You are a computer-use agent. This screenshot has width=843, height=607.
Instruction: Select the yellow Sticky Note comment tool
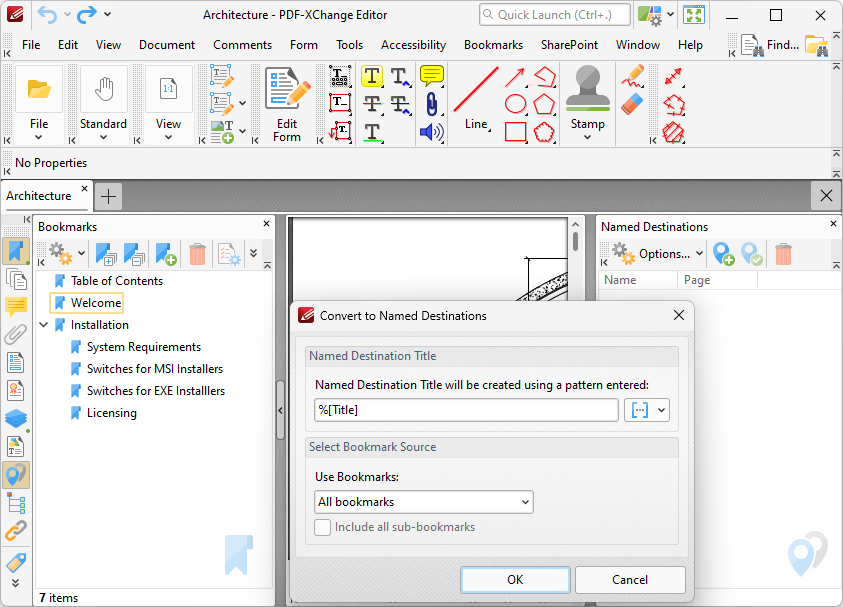[x=432, y=76]
